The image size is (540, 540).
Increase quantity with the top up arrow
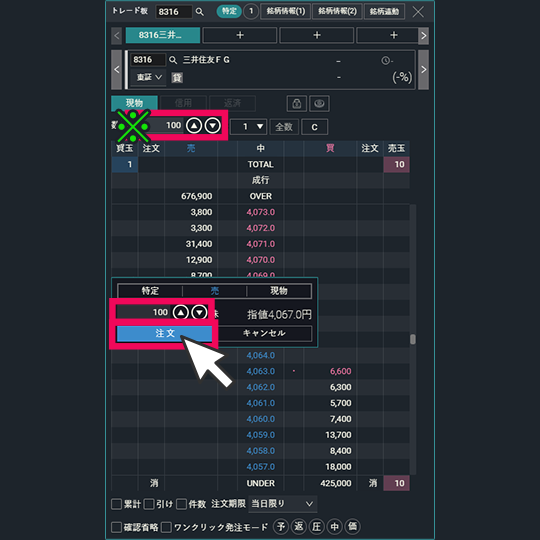click(194, 126)
